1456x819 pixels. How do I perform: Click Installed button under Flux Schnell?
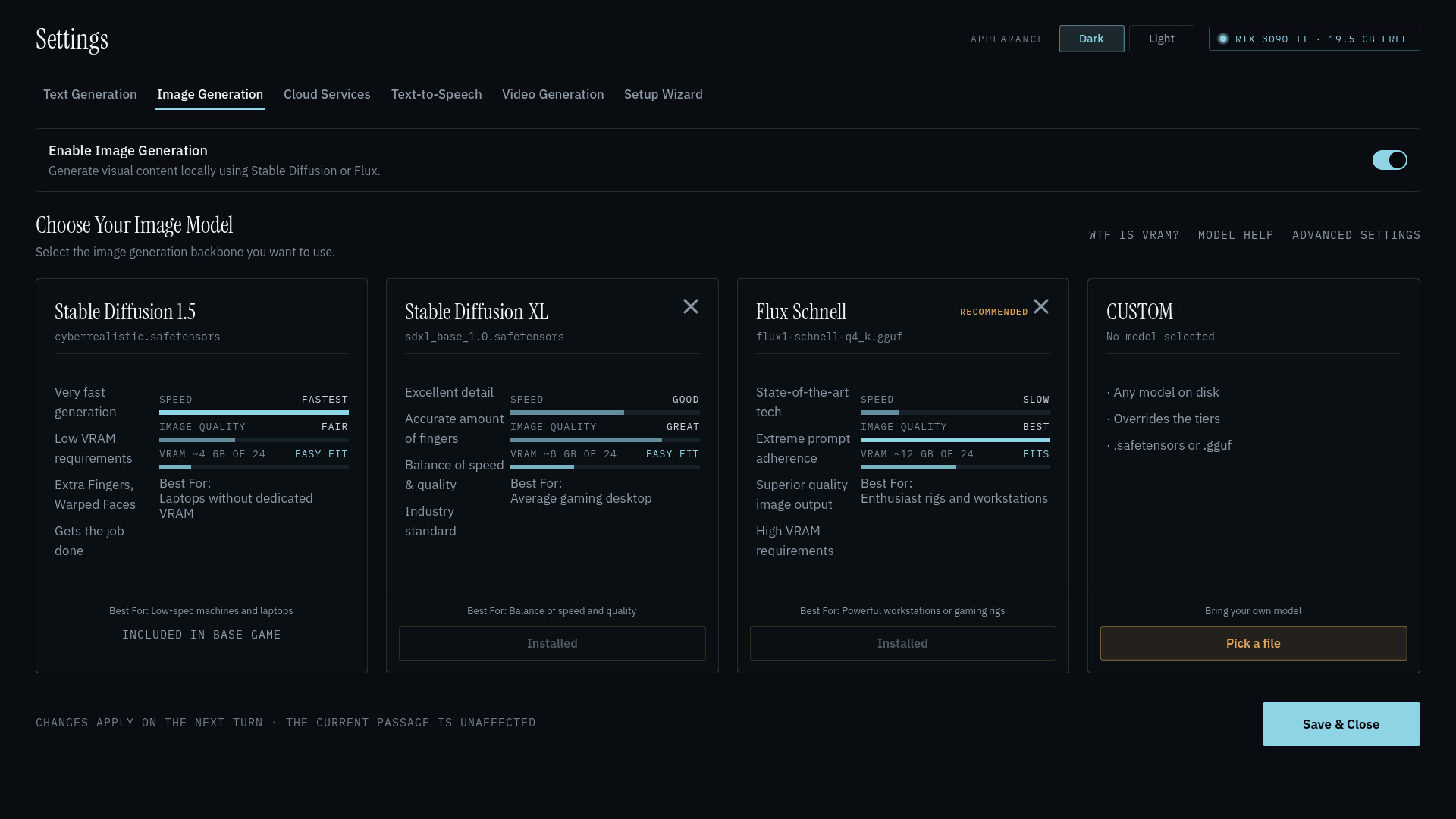pyautogui.click(x=902, y=643)
